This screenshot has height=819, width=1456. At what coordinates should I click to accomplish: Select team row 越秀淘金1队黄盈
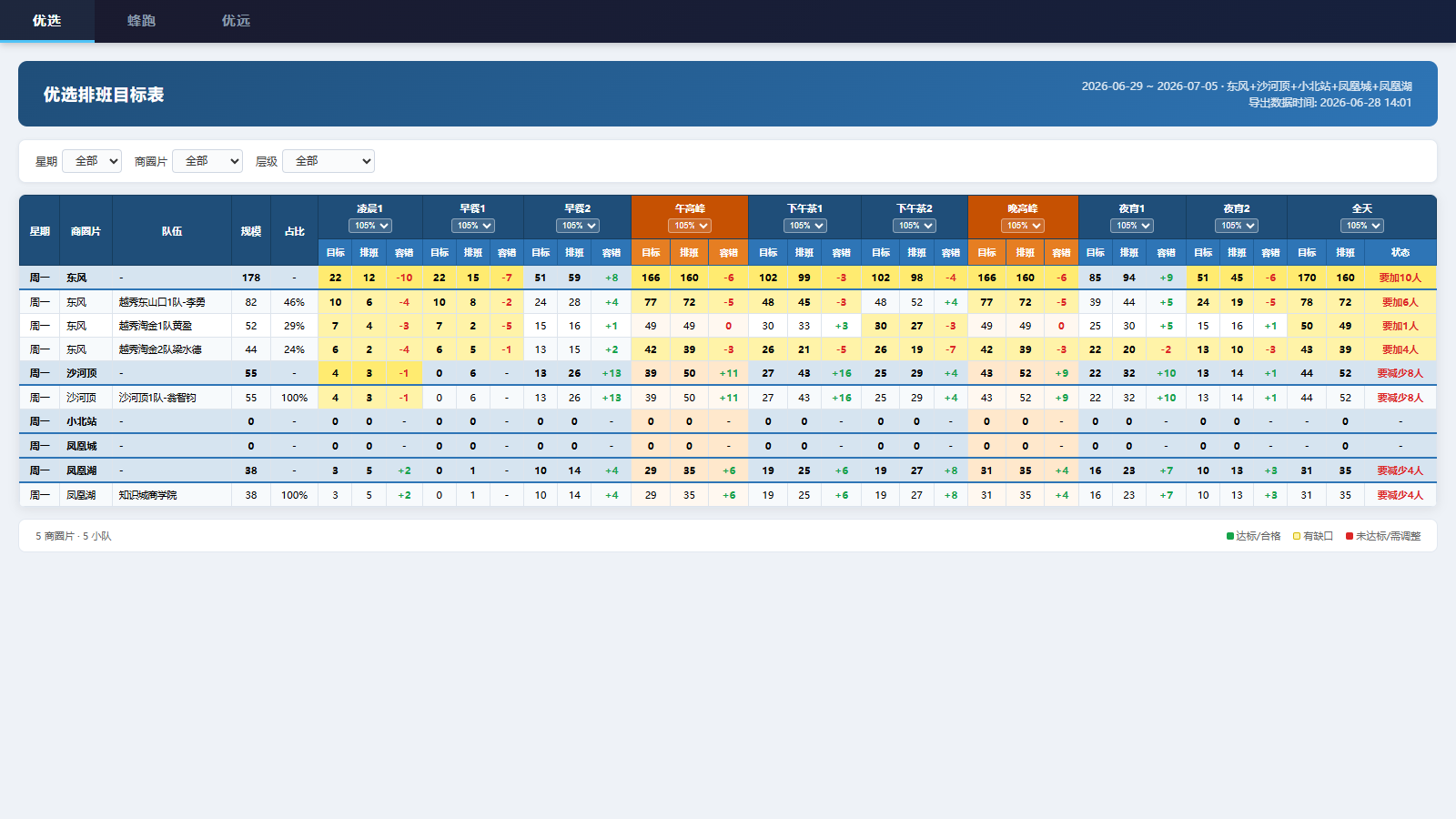[x=728, y=326]
